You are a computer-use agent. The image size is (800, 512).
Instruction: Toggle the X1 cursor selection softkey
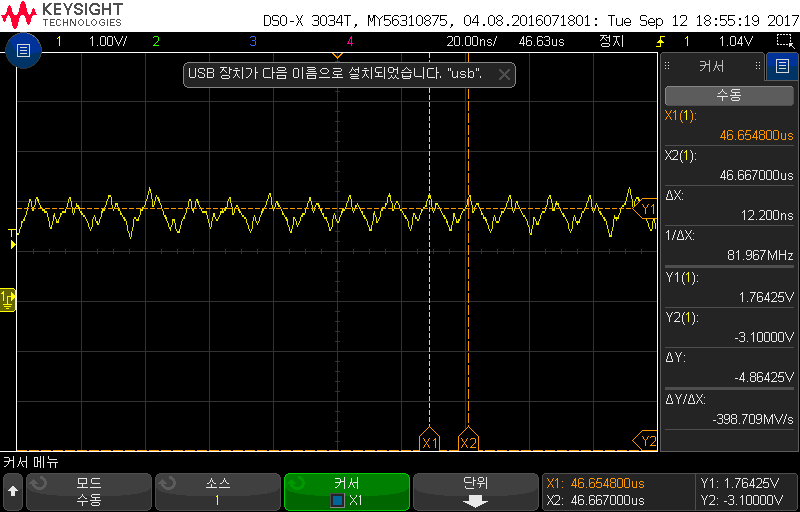[347, 491]
